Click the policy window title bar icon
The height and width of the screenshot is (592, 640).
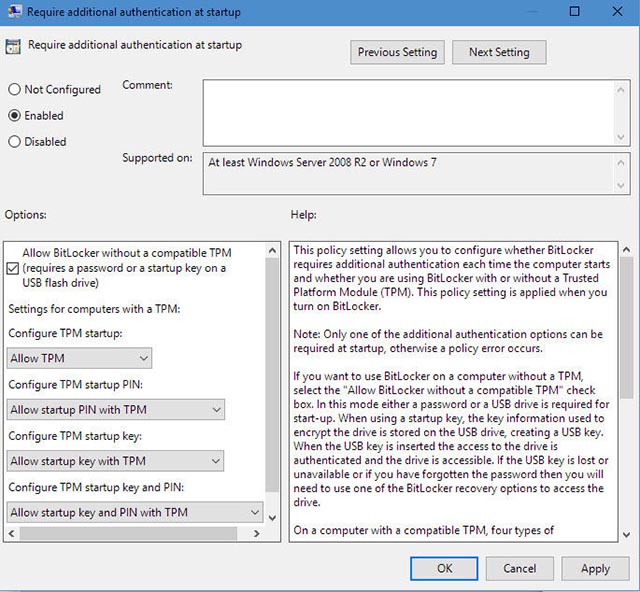click(15, 11)
